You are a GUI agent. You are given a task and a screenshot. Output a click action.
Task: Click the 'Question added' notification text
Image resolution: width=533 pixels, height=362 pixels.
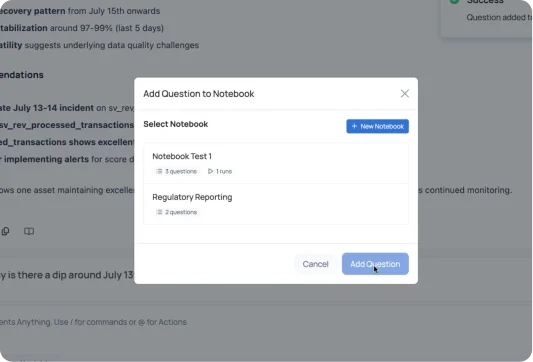tap(499, 17)
